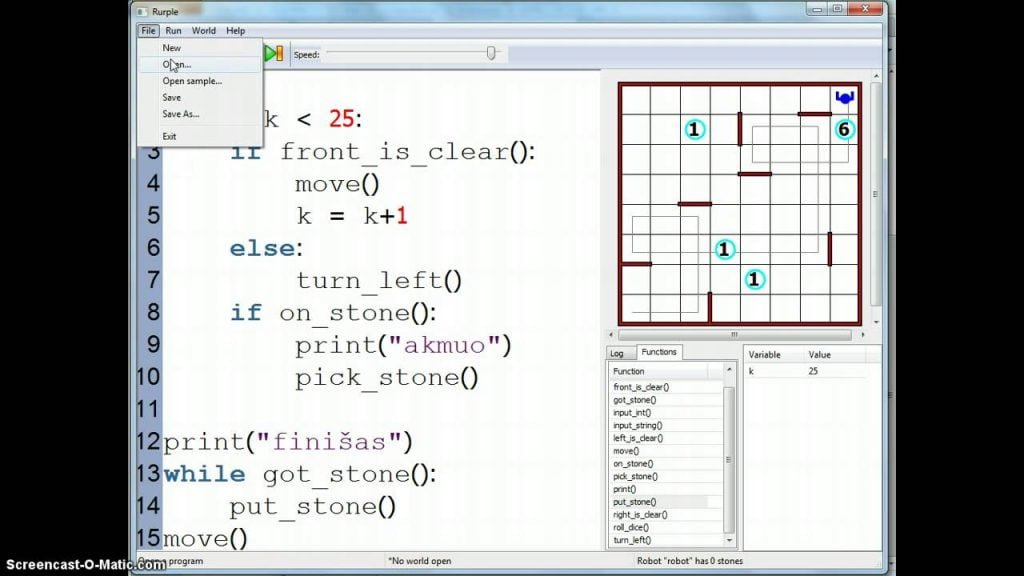Screen dimensions: 1024x576
Task: Click the green step-run toolbar icon
Action: [x=274, y=54]
